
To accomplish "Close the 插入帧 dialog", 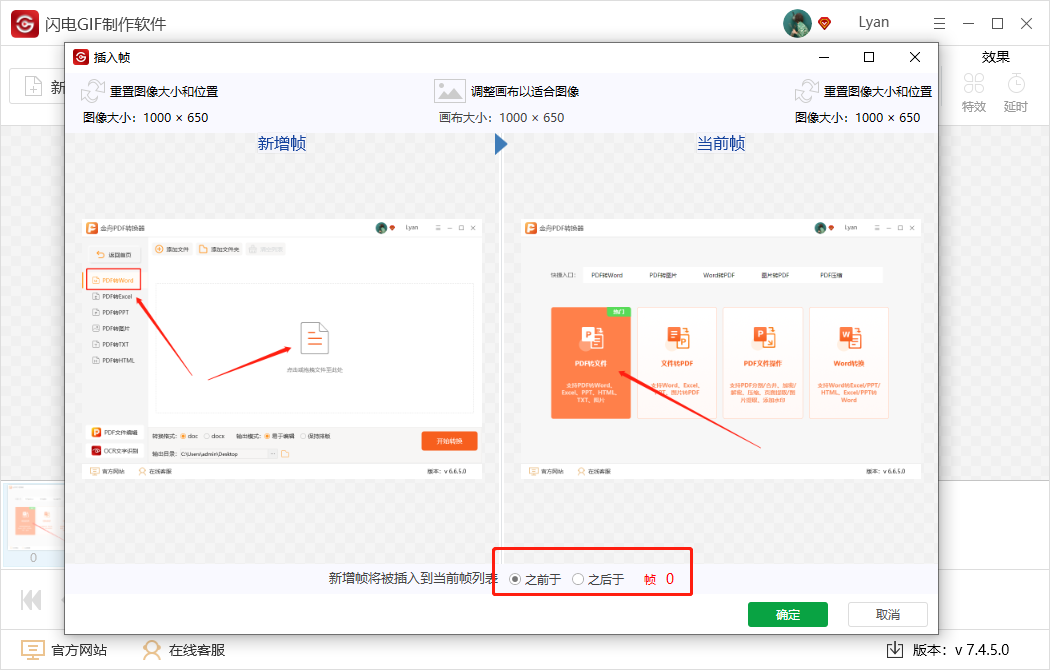I will click(x=915, y=57).
